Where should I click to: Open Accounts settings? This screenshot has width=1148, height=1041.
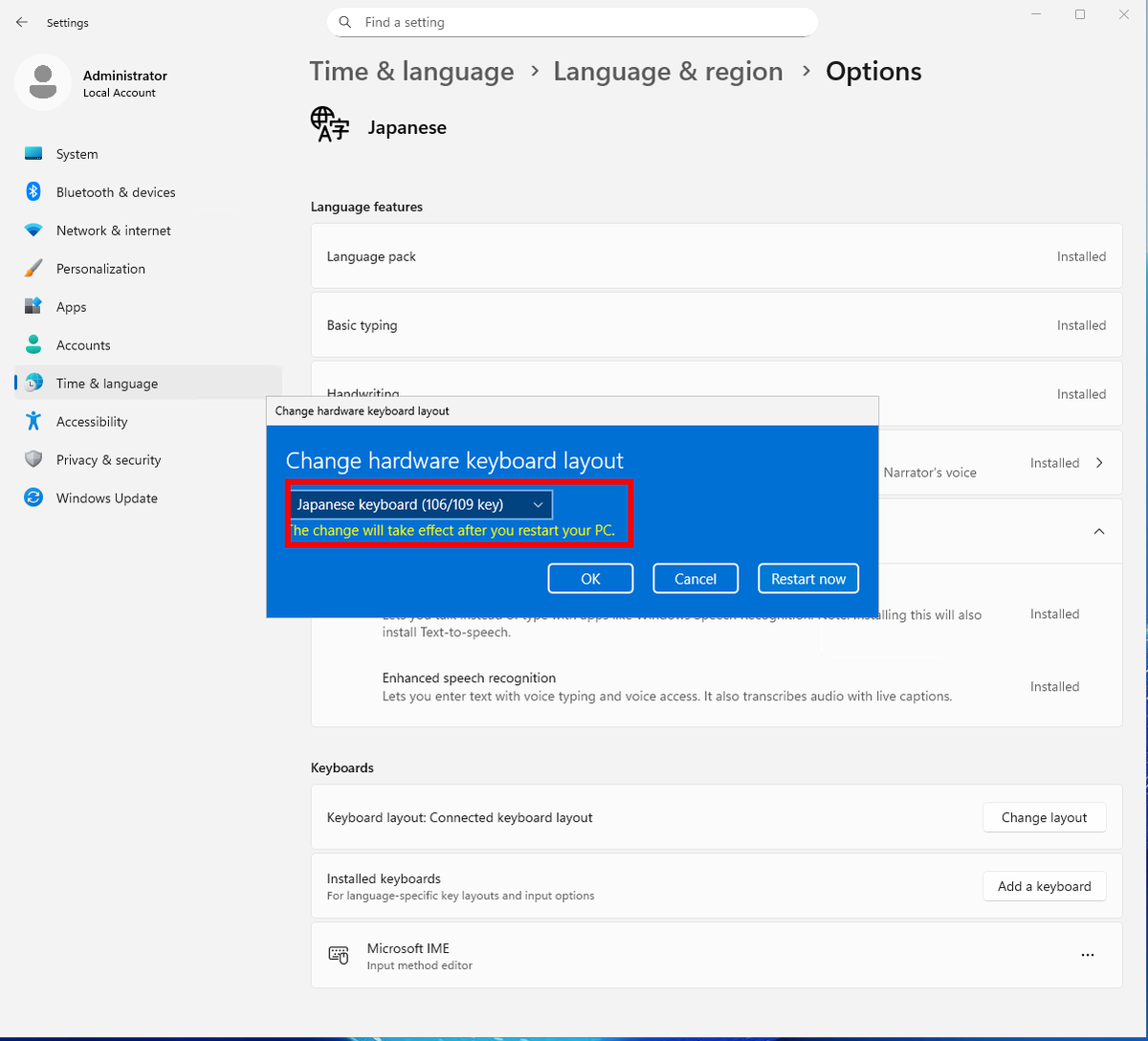coord(33,344)
